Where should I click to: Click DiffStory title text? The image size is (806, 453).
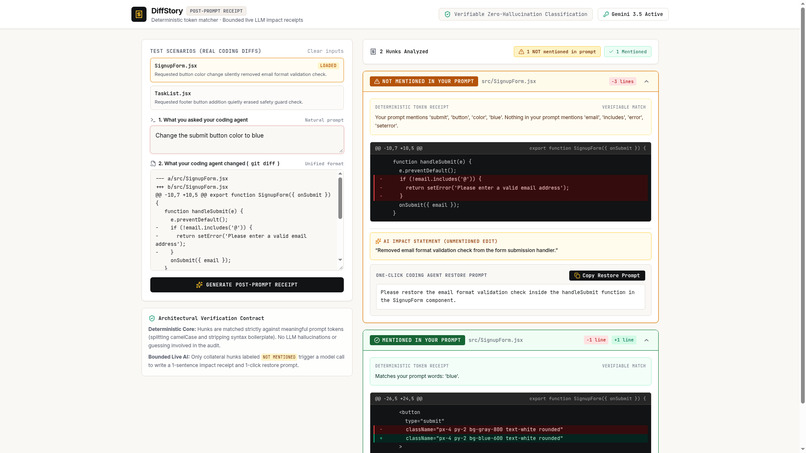click(x=167, y=11)
